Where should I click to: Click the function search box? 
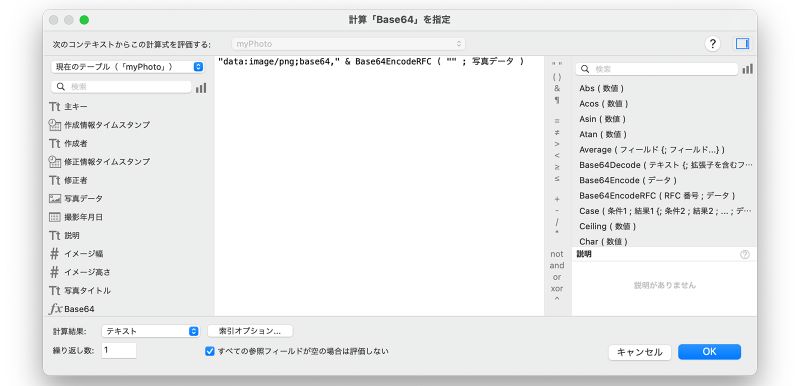pyautogui.click(x=657, y=69)
